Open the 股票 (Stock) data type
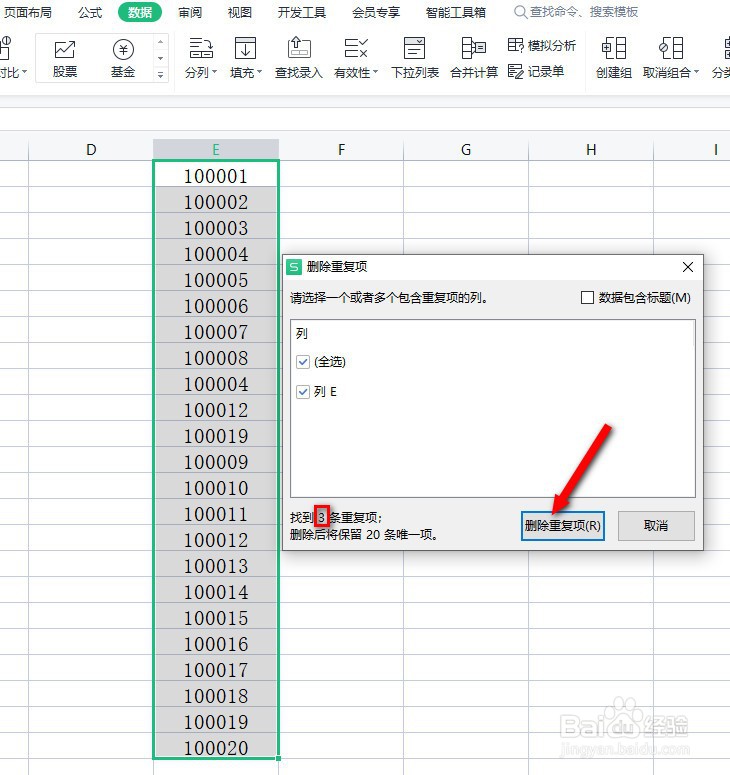 [65, 58]
